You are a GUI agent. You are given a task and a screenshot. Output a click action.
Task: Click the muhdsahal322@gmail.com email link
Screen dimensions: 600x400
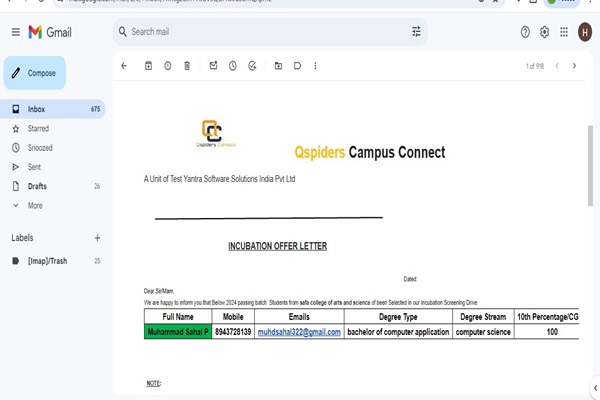(299, 332)
